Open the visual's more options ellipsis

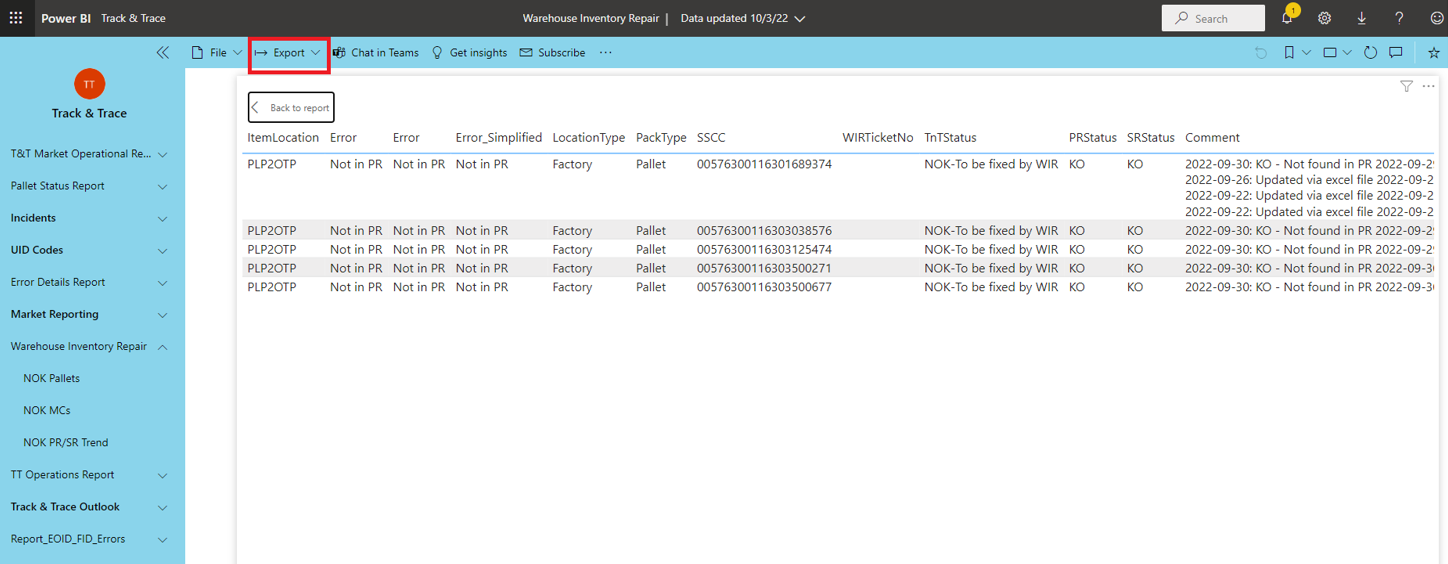point(1428,87)
